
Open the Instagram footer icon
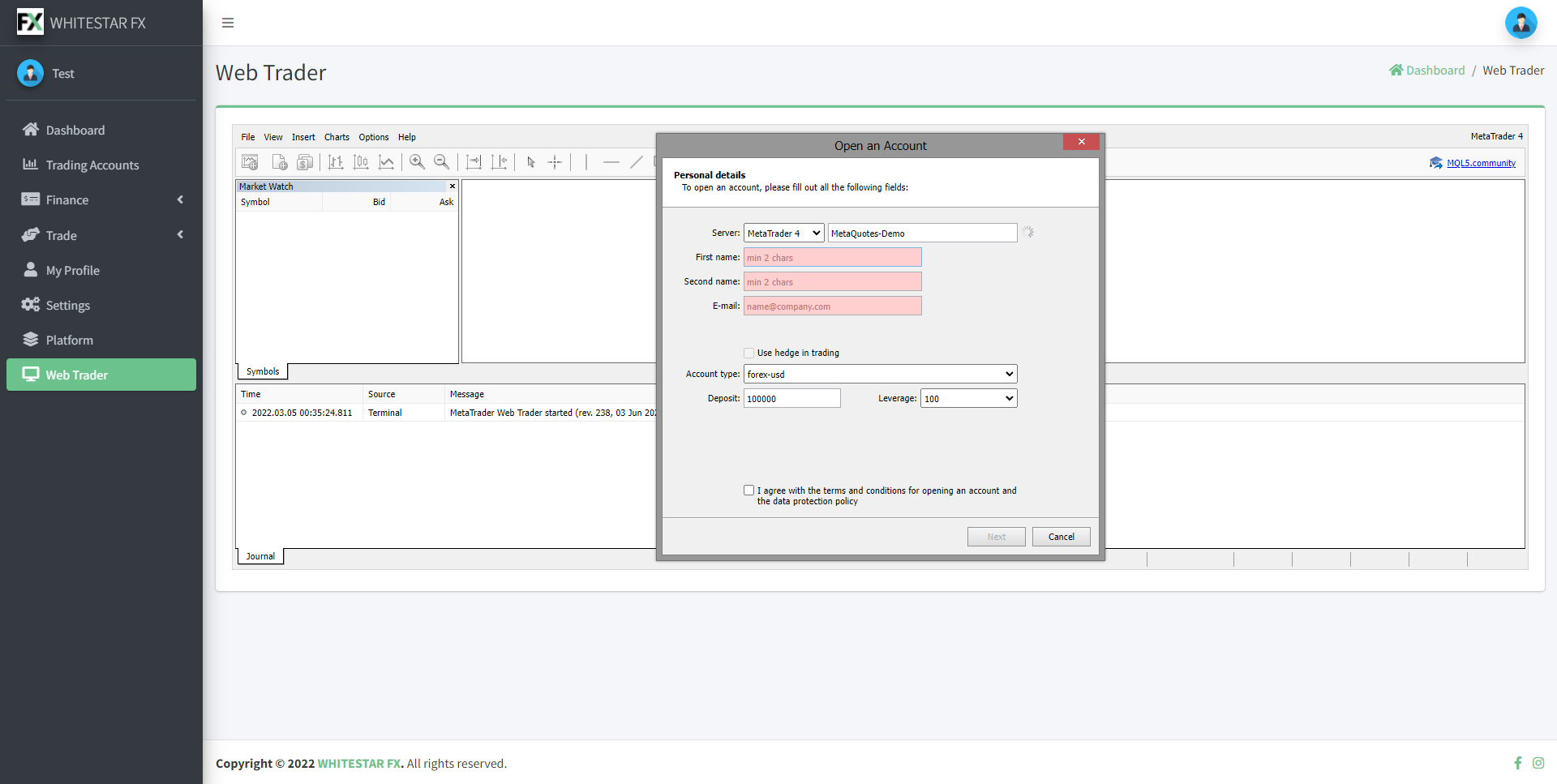[x=1538, y=763]
